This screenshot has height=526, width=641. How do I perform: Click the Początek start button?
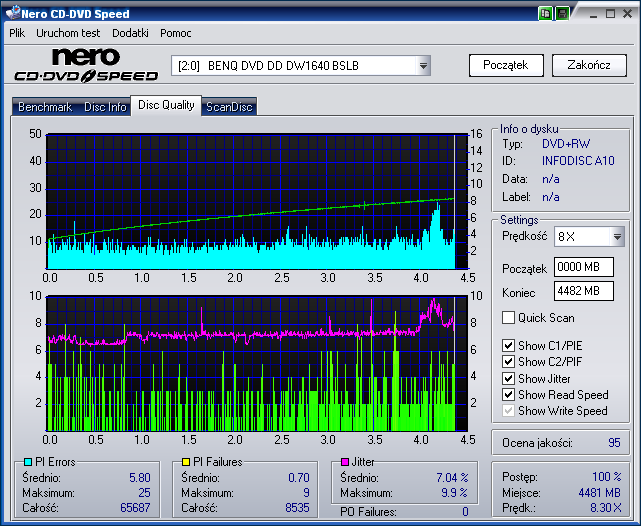coord(506,65)
